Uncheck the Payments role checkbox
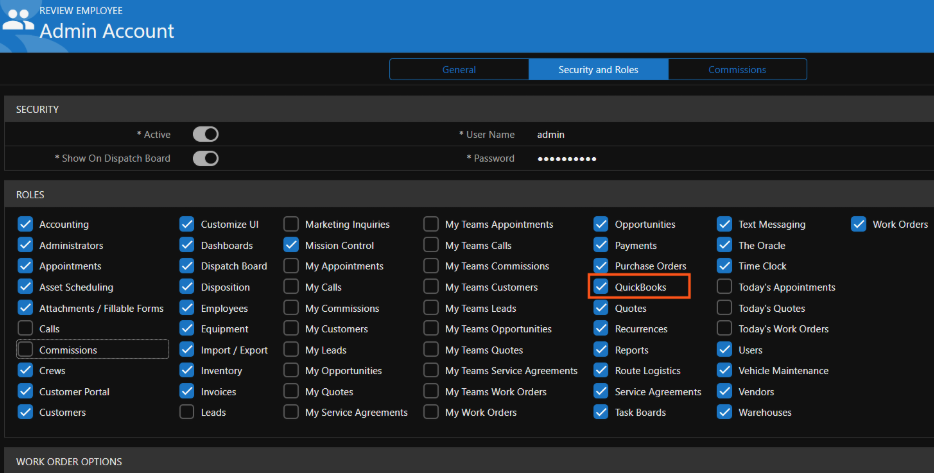Viewport: 934px width, 473px height. (600, 245)
